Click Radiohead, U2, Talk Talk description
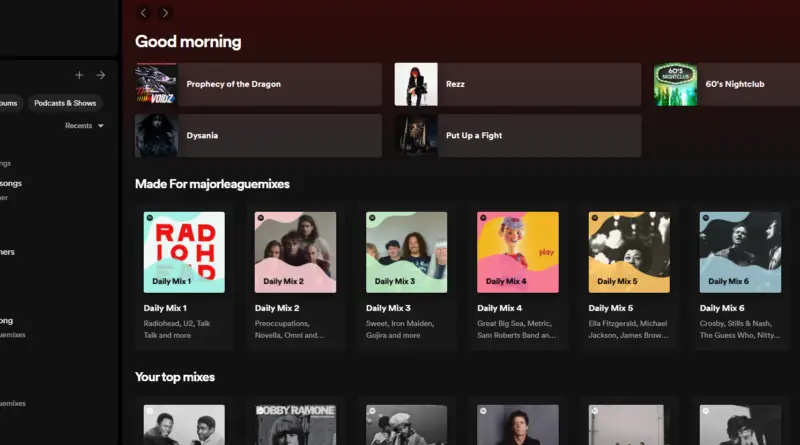 click(x=177, y=329)
